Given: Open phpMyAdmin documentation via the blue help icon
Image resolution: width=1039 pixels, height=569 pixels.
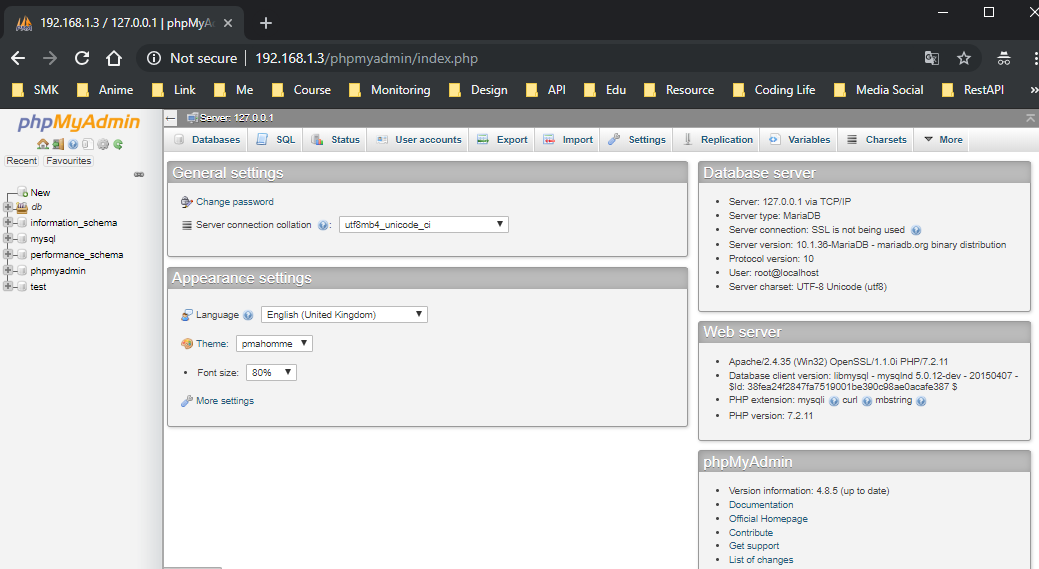Looking at the screenshot, I should pyautogui.click(x=73, y=144).
